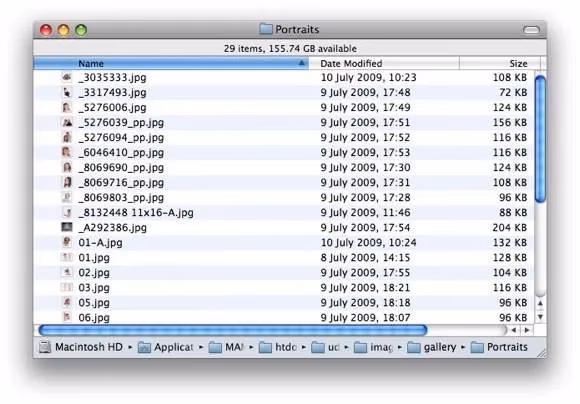Click the date 10 July 2009, 10:23
This screenshot has width=580, height=404.
[368, 77]
